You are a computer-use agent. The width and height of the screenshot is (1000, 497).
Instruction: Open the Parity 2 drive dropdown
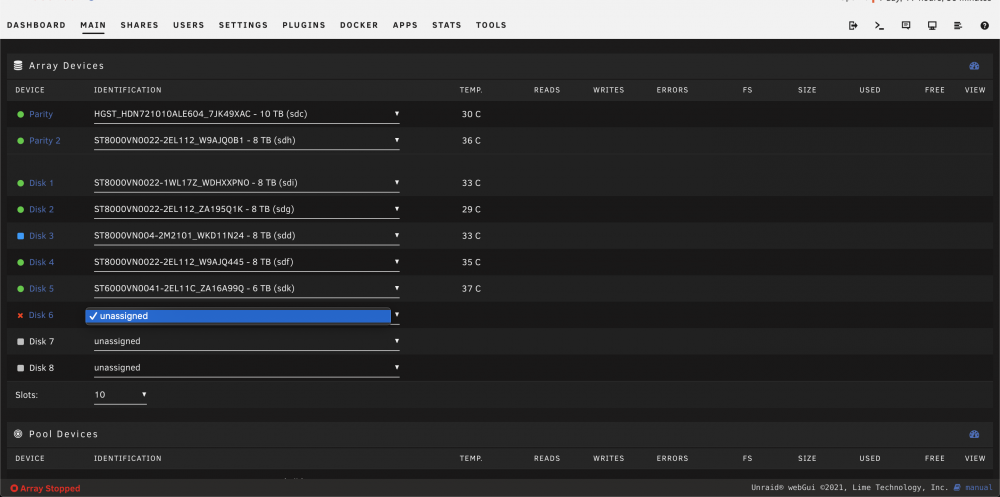[246, 140]
